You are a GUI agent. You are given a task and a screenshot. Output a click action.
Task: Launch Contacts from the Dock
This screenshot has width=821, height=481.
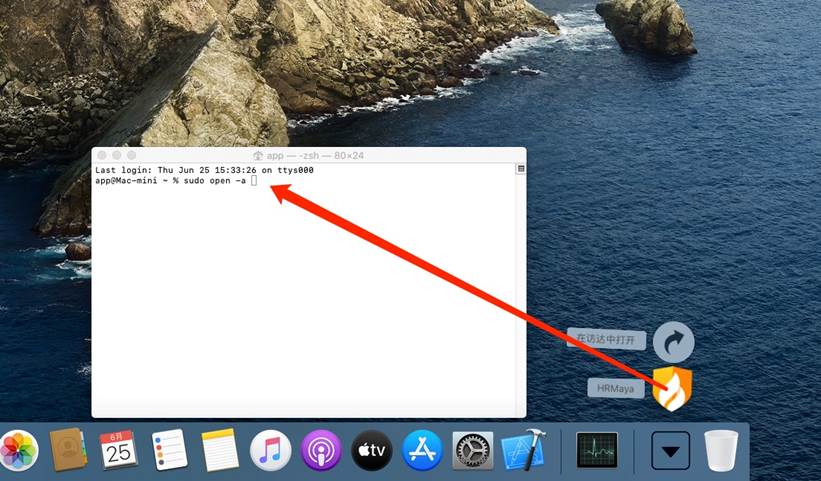68,451
